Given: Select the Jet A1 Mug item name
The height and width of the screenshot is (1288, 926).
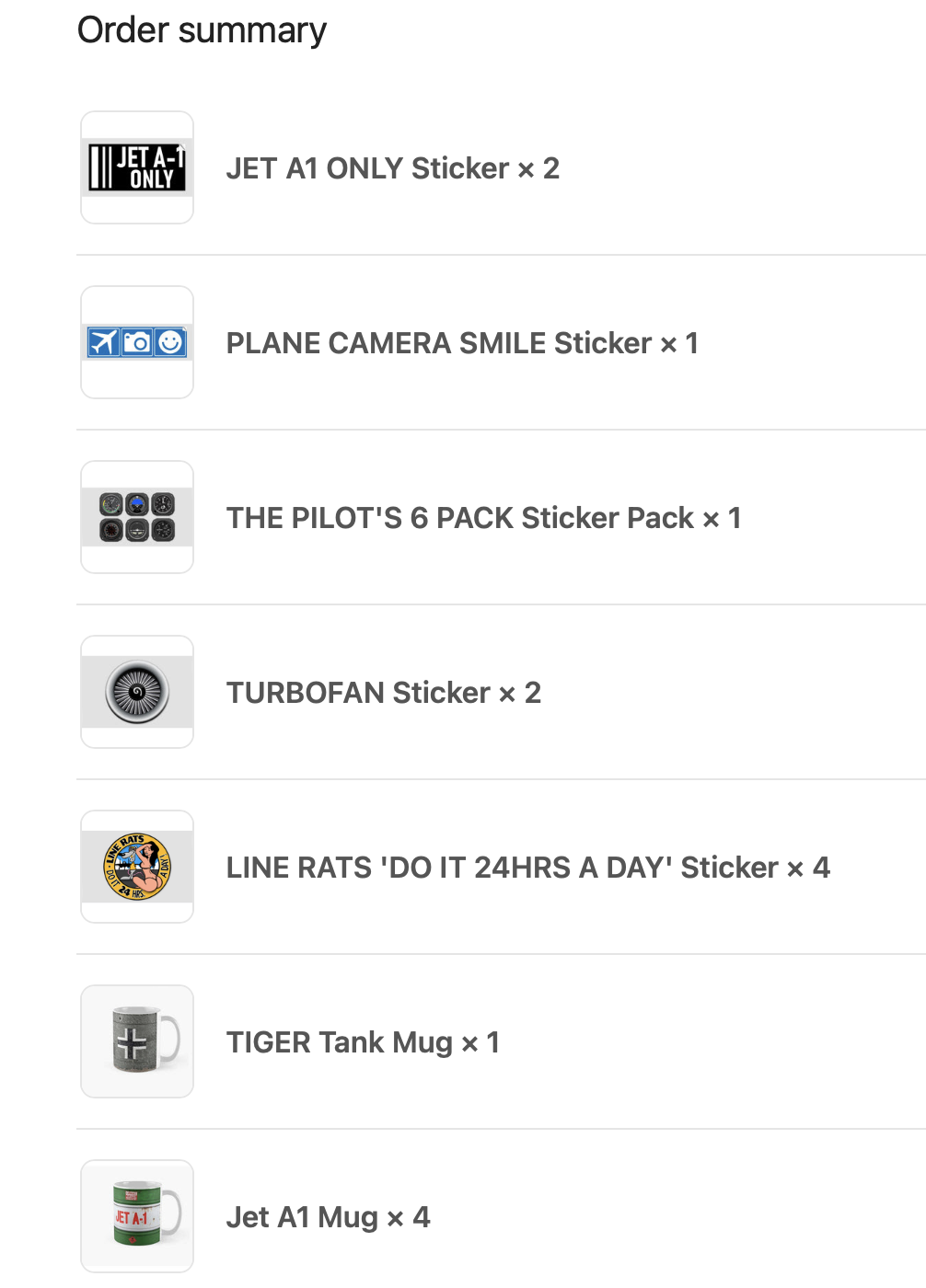Looking at the screenshot, I should [328, 1217].
